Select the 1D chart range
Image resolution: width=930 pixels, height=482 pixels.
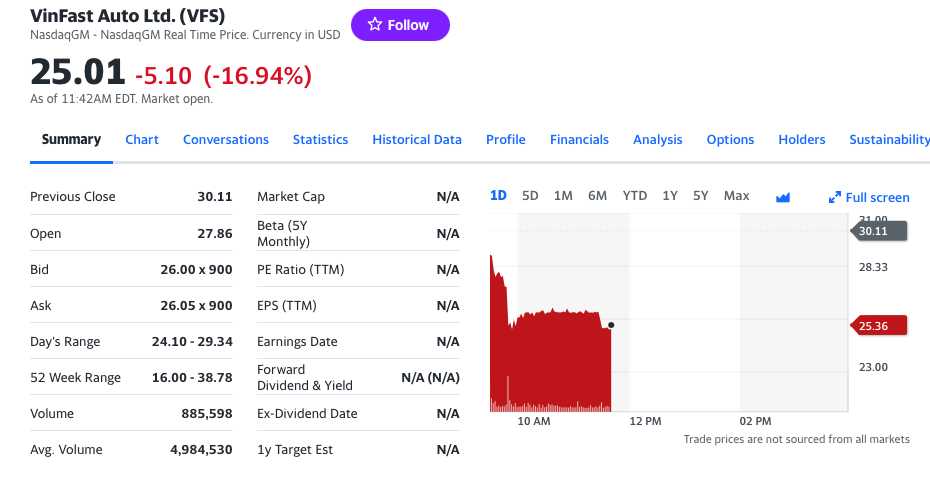[x=498, y=196]
